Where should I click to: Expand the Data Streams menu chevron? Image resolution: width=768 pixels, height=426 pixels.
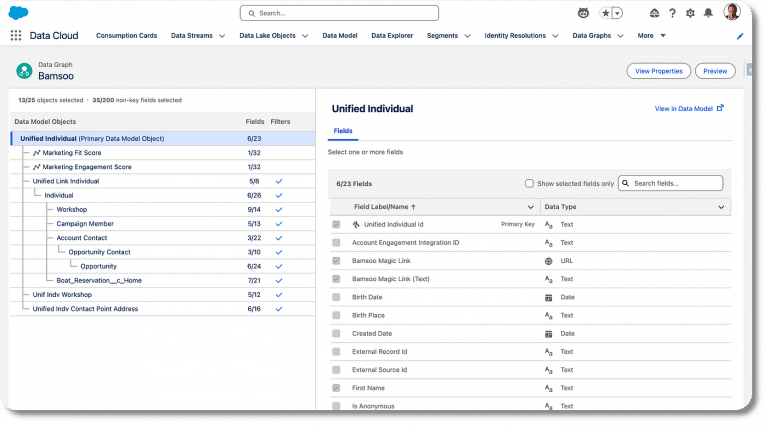pyautogui.click(x=222, y=36)
